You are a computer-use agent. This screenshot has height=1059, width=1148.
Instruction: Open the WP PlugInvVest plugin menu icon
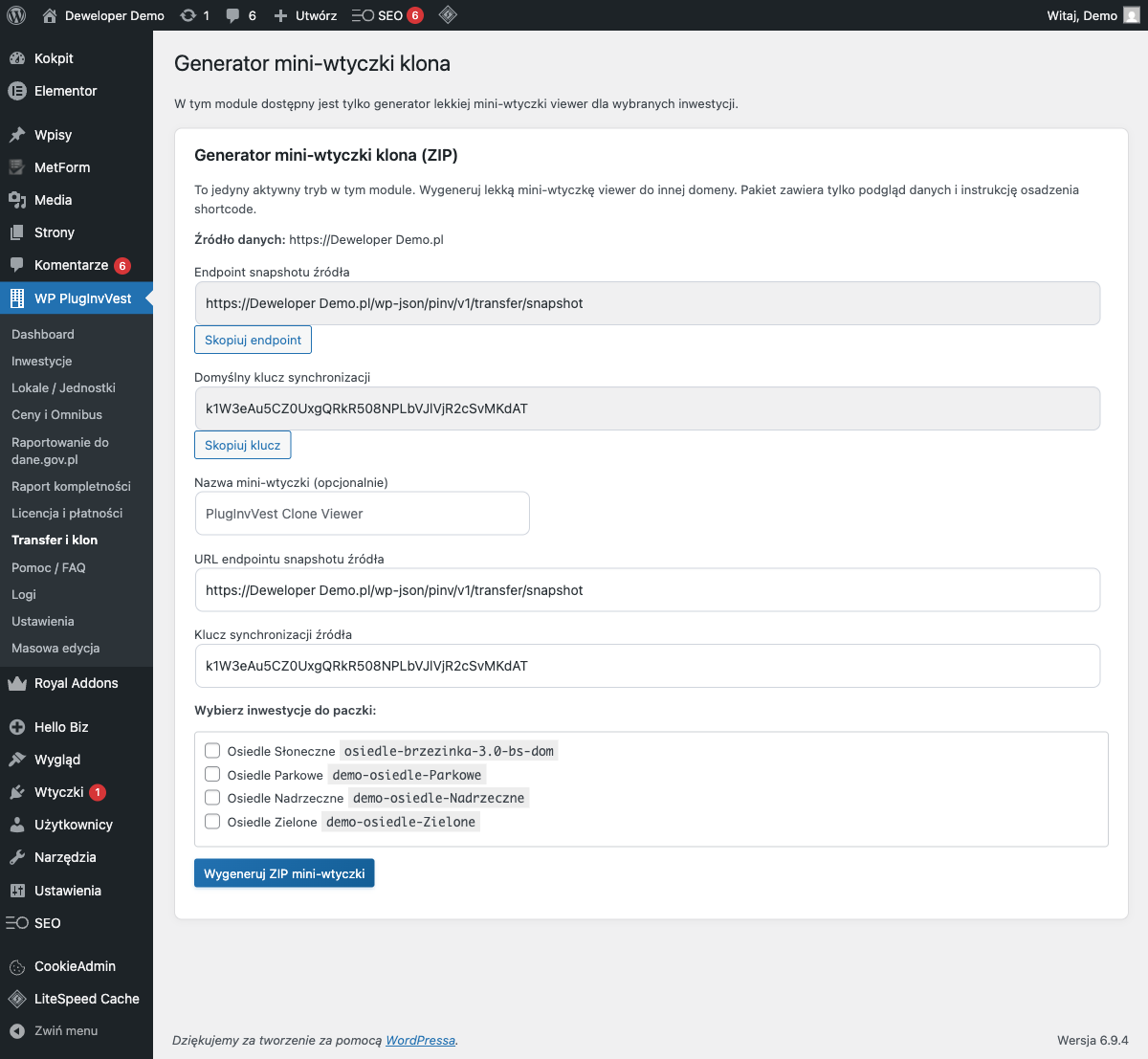[19, 298]
